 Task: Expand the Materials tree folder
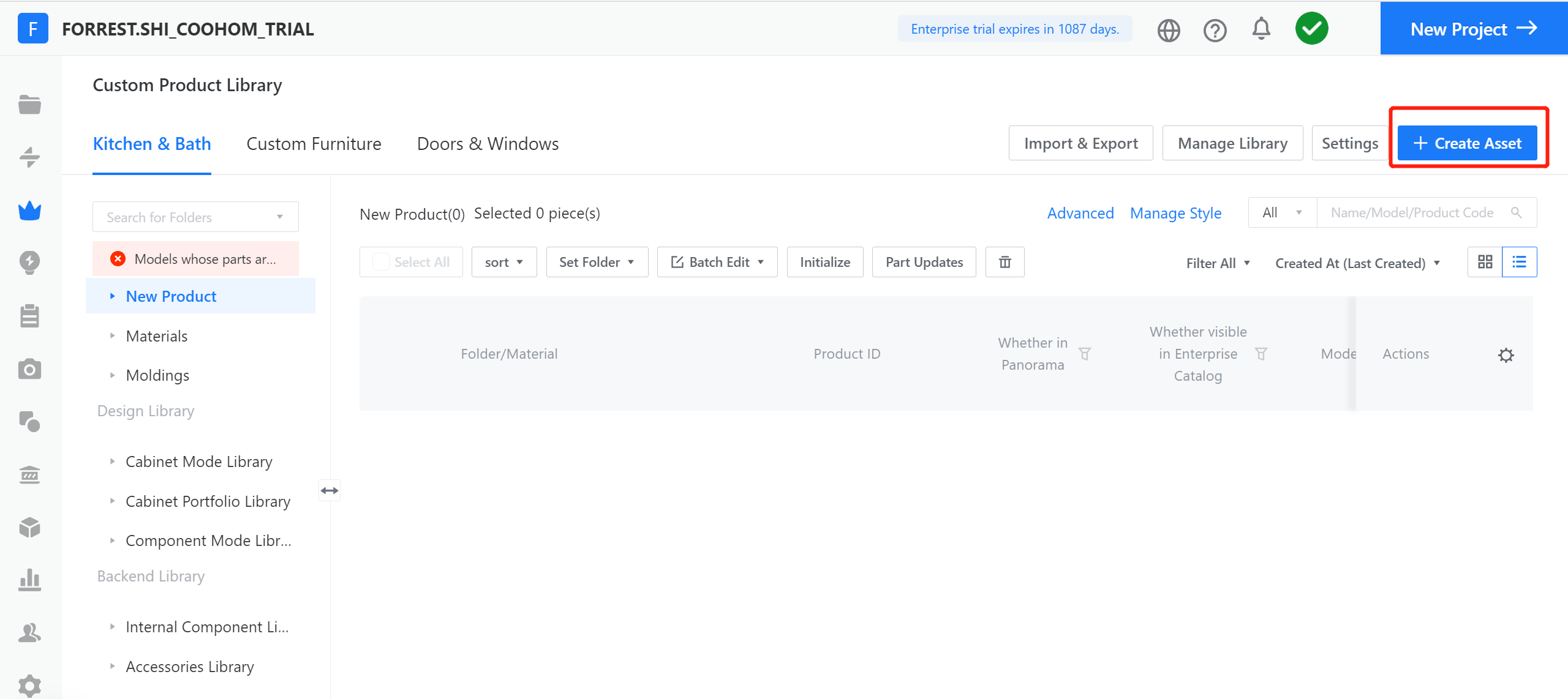coord(112,336)
